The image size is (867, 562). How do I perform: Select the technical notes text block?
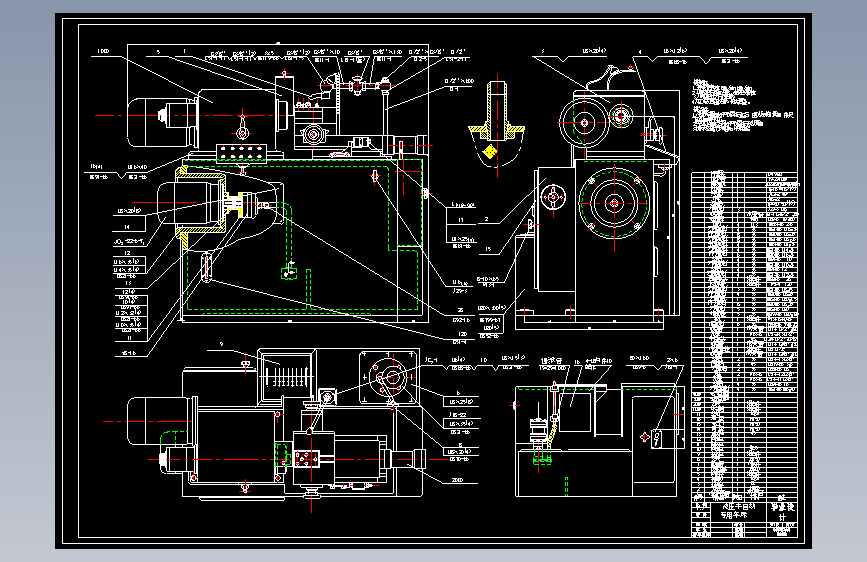[x=742, y=105]
